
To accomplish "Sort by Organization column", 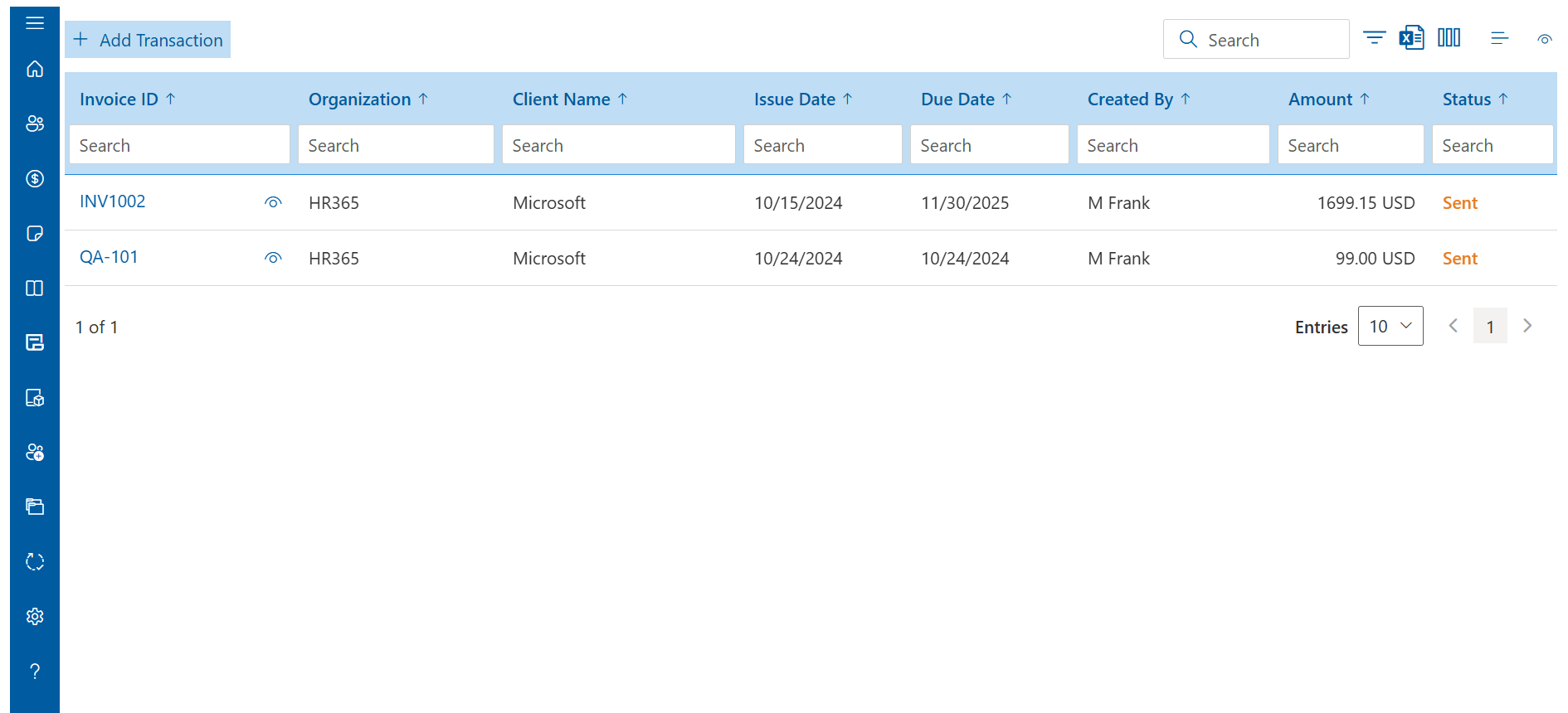I will (369, 99).
